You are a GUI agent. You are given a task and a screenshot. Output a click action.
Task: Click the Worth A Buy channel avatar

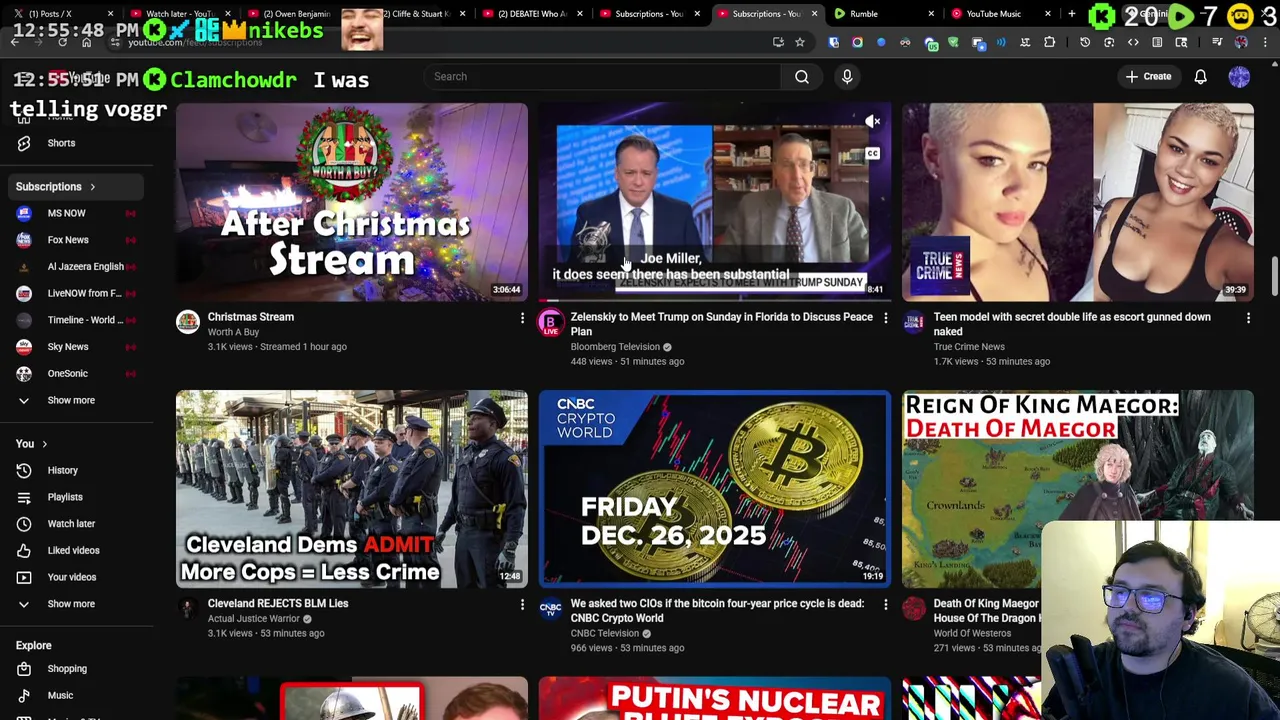coord(188,322)
